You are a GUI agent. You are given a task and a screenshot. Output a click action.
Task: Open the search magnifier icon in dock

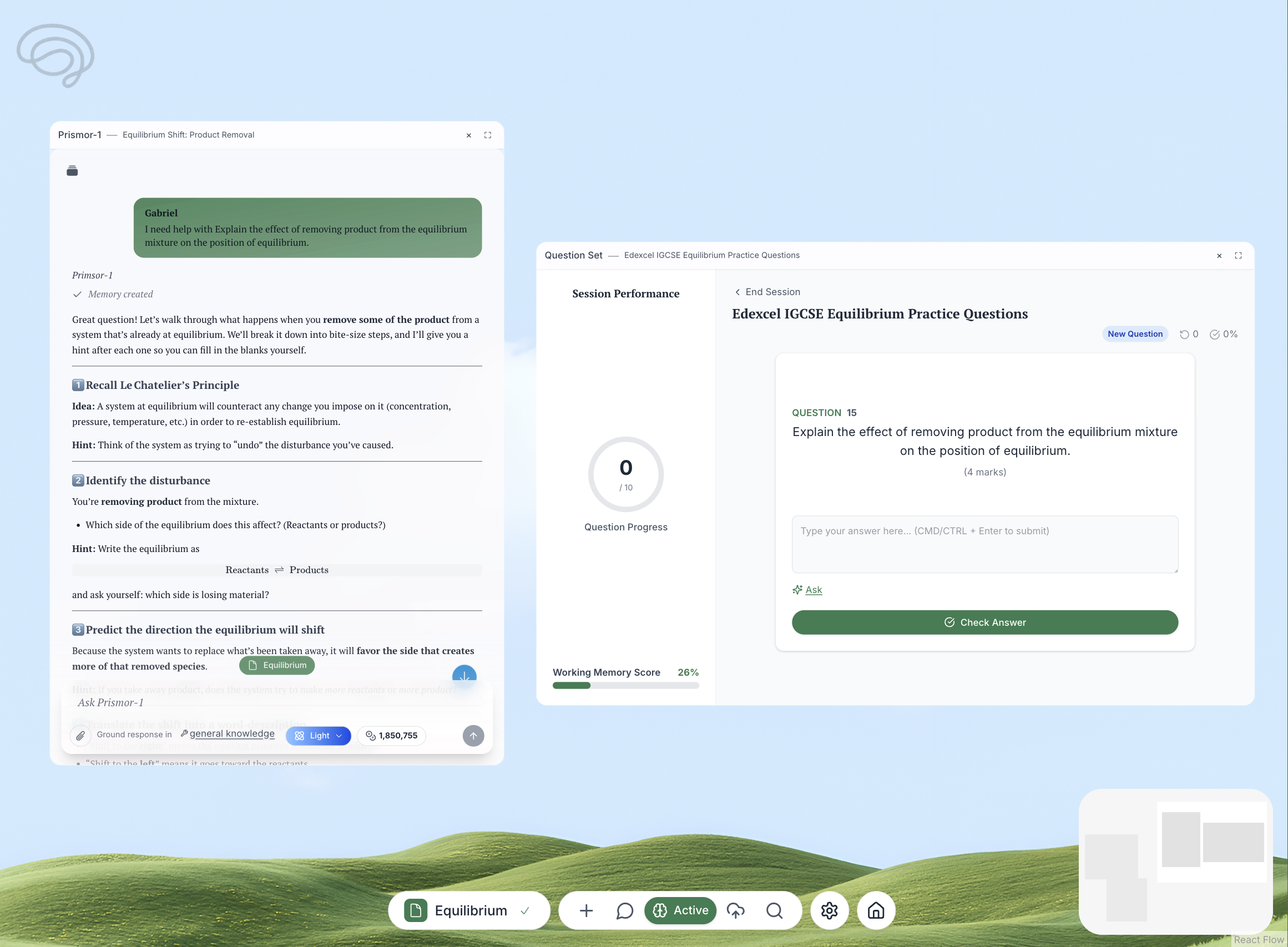pos(774,910)
